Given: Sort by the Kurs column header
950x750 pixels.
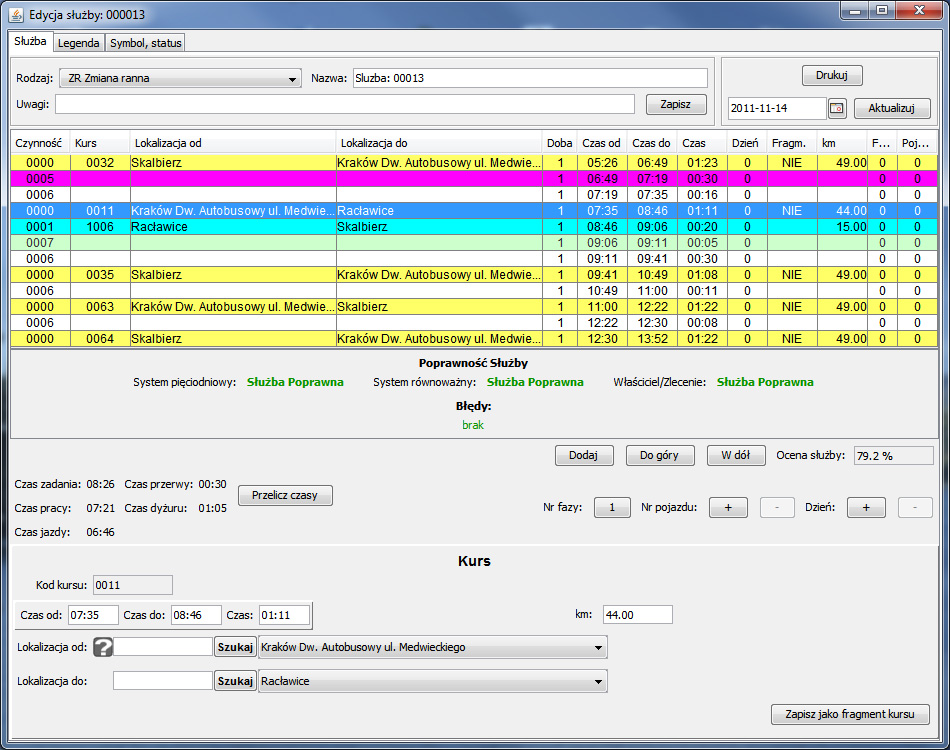Looking at the screenshot, I should (100, 143).
